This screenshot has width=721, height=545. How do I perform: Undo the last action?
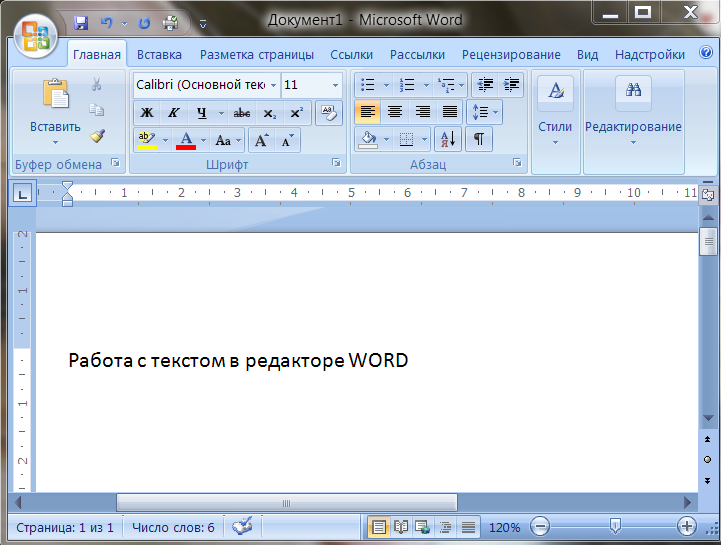pos(107,23)
